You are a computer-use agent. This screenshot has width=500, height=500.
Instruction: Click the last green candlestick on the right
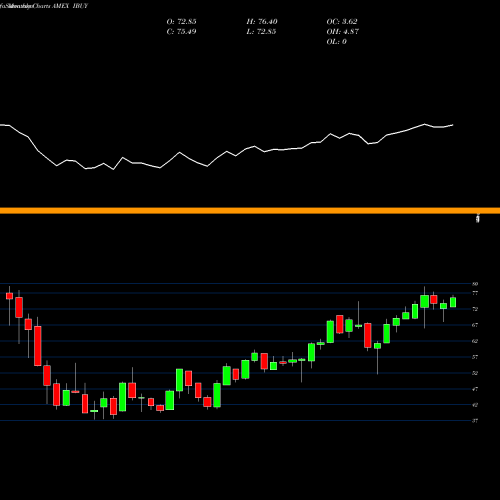pos(453,302)
